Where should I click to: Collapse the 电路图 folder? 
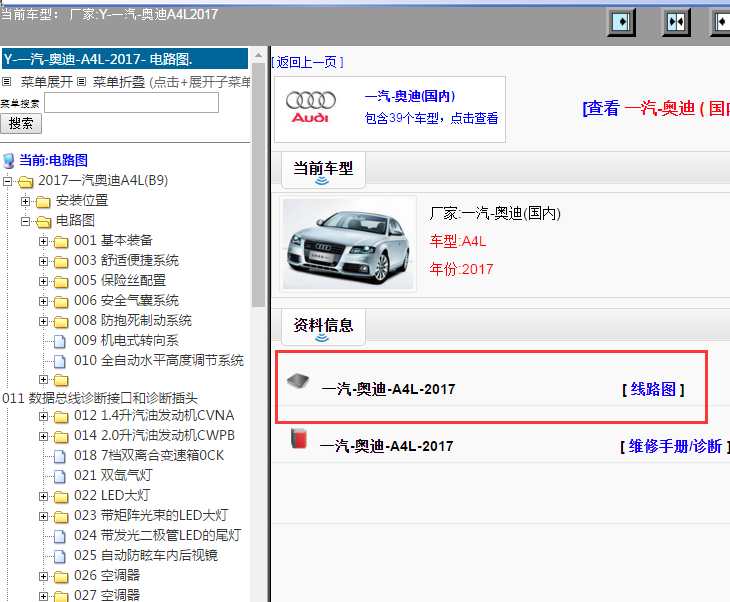point(25,221)
